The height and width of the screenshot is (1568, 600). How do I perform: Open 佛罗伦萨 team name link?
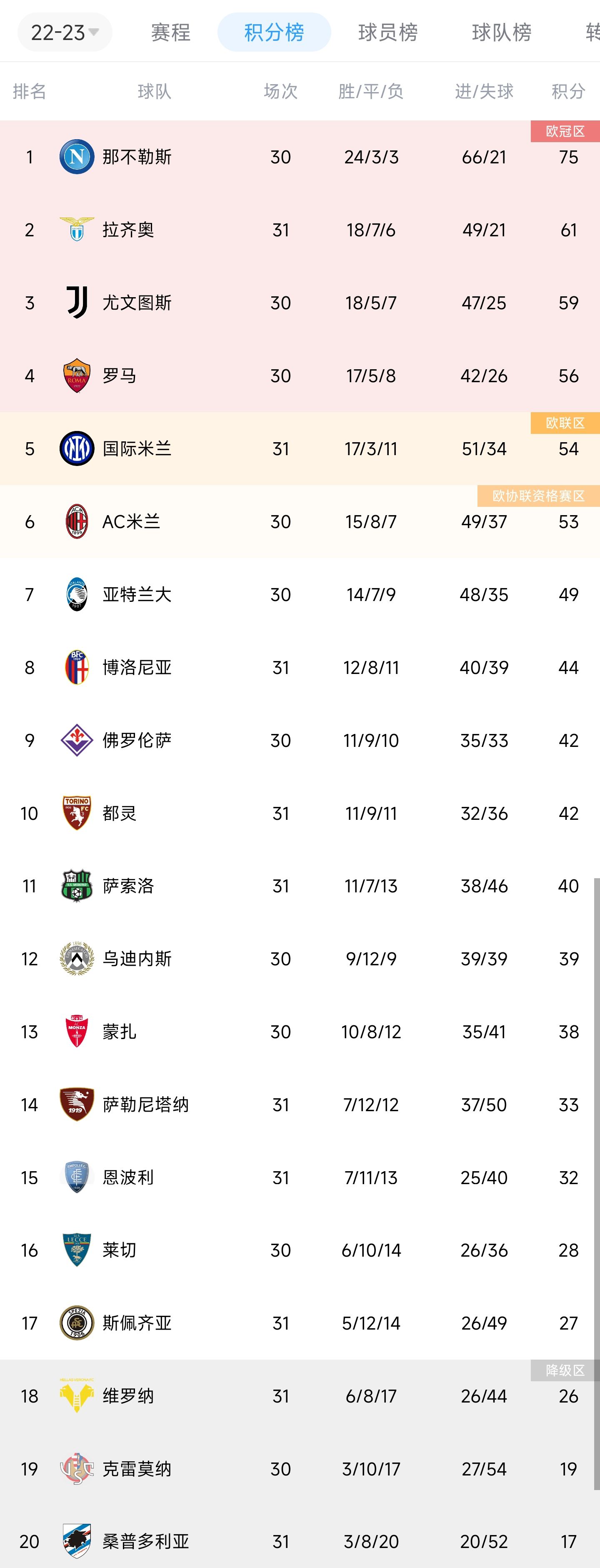point(137,740)
